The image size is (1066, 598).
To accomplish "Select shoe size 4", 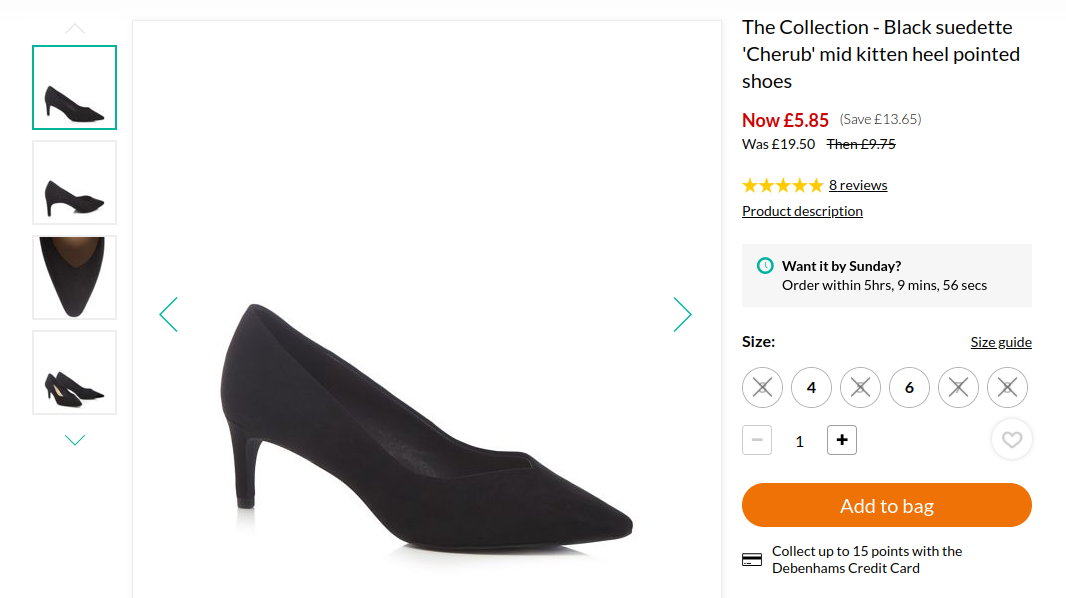I will point(811,388).
